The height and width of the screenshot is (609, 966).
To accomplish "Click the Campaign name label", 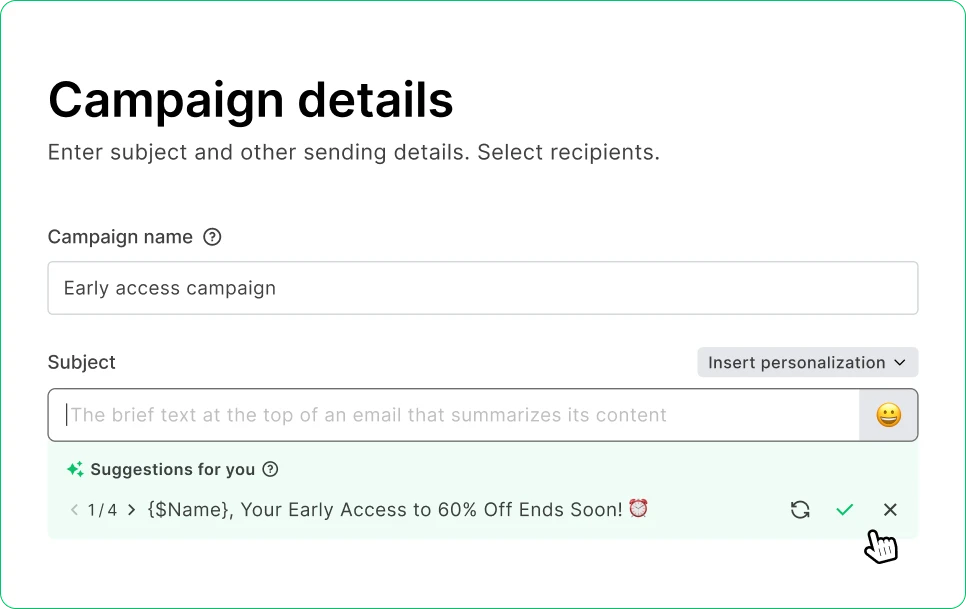I will (120, 238).
